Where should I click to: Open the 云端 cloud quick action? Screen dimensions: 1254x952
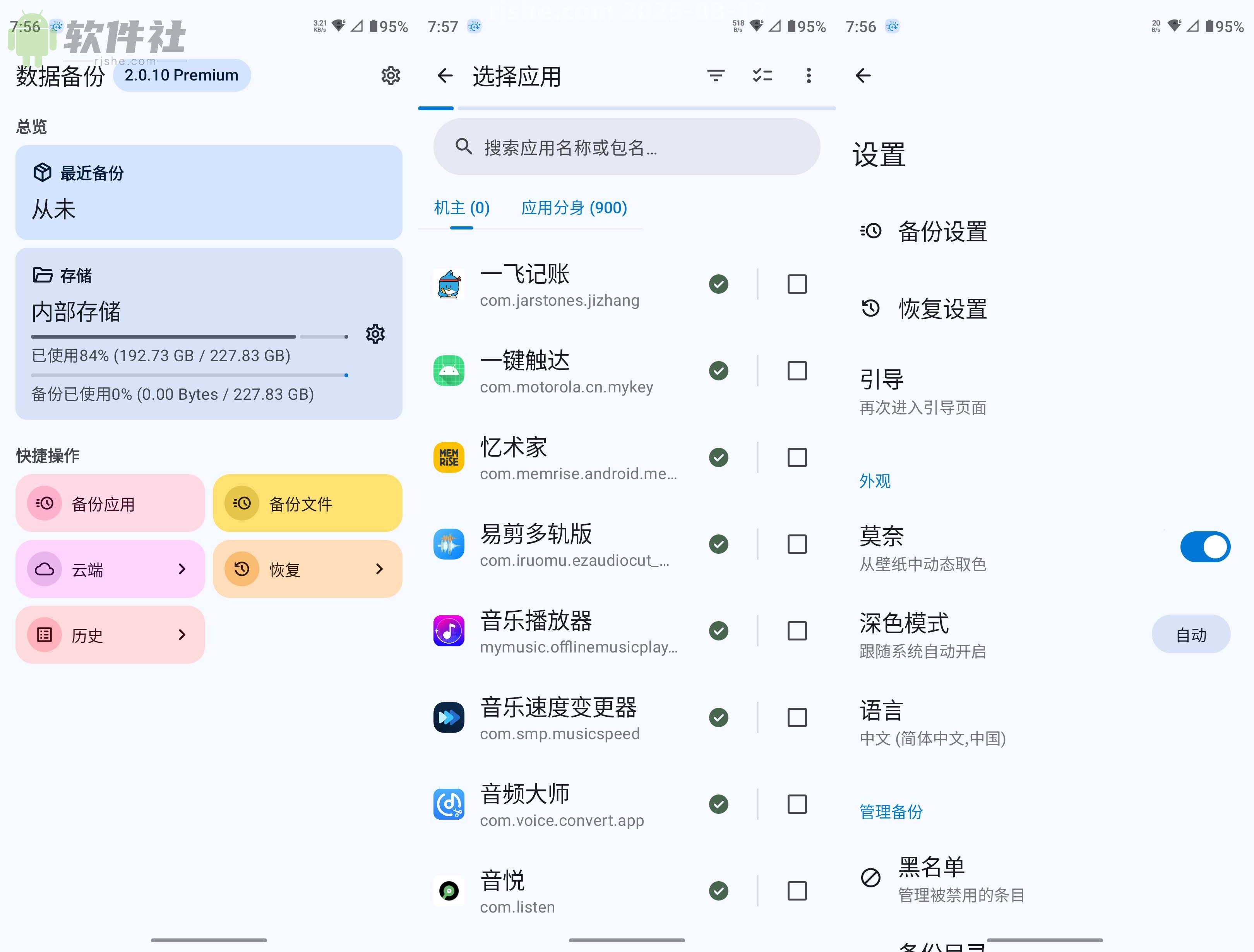tap(110, 569)
